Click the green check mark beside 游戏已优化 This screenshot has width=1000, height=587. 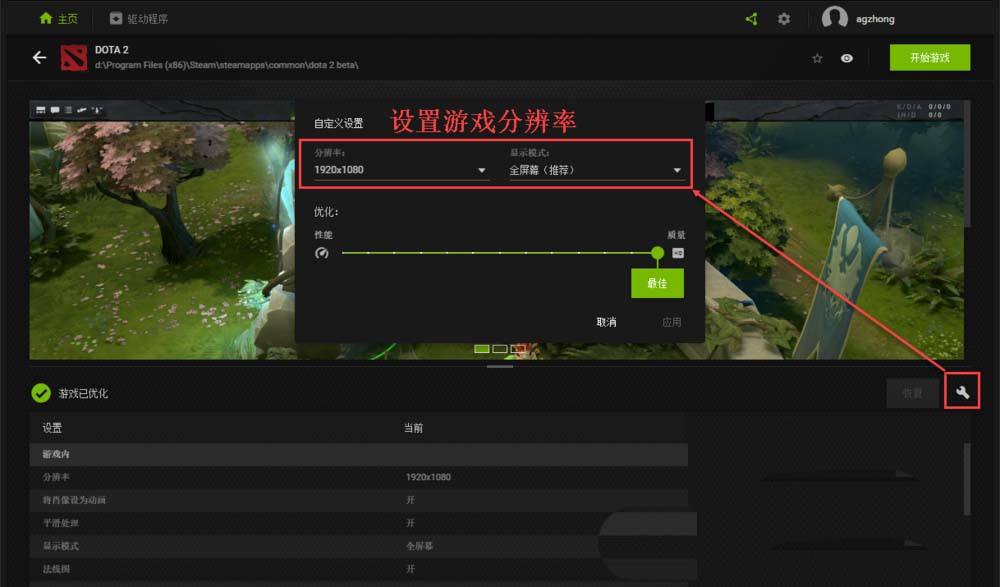41,393
